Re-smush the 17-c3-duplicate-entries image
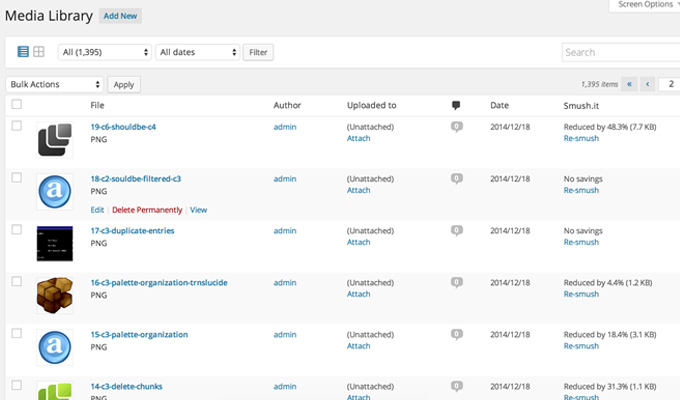 581,242
